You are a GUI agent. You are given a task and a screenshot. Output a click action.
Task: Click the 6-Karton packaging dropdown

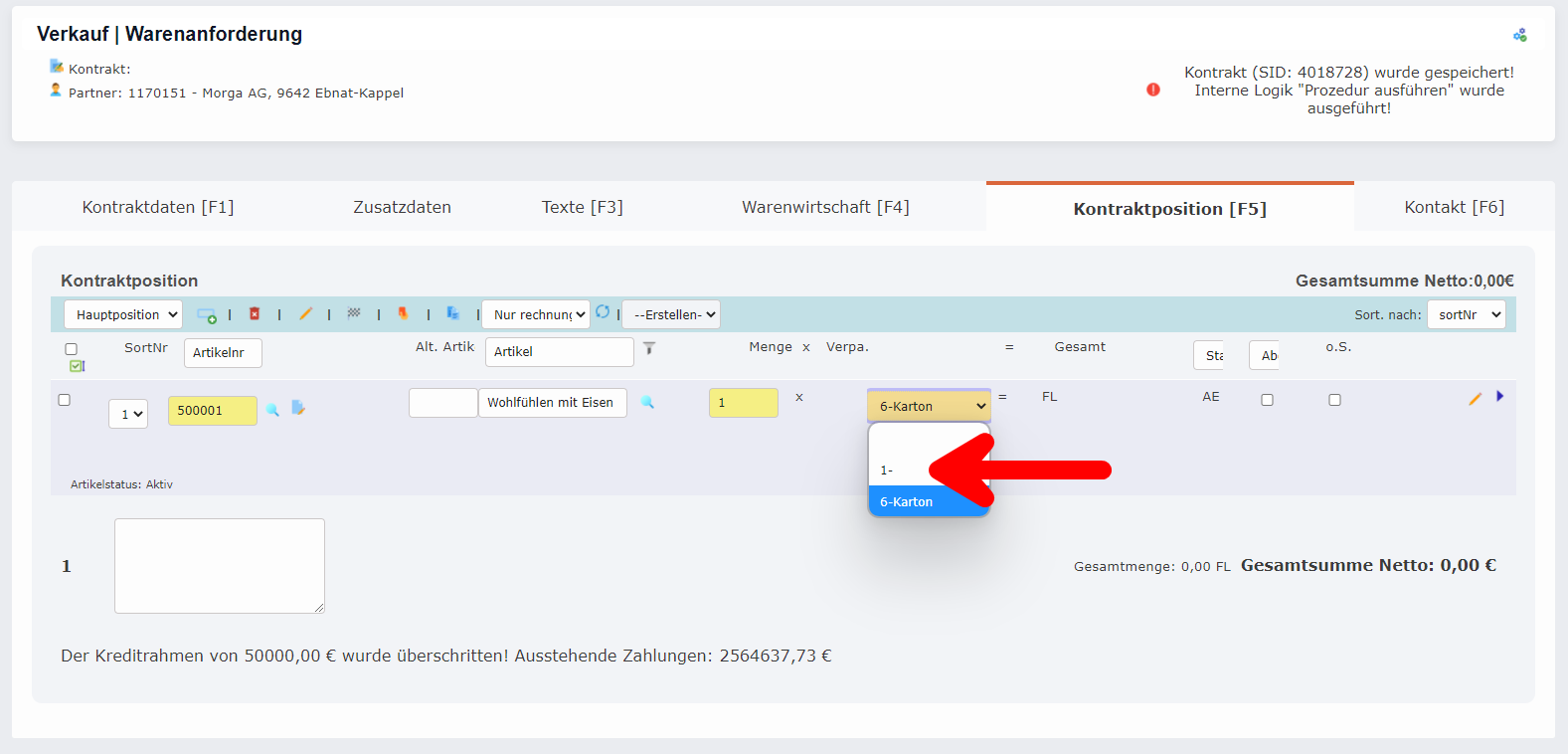(930, 406)
